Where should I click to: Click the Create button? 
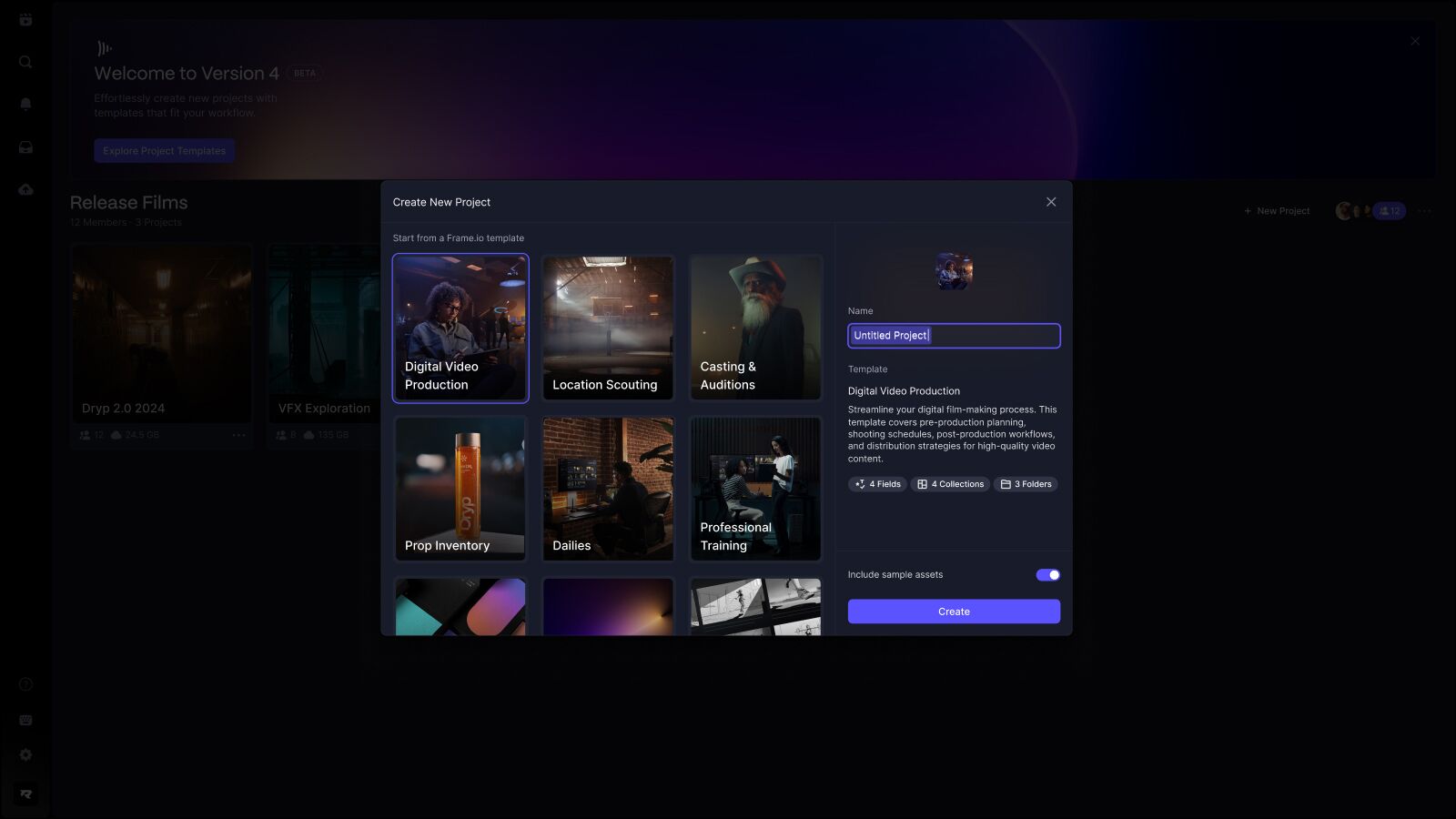pos(953,611)
